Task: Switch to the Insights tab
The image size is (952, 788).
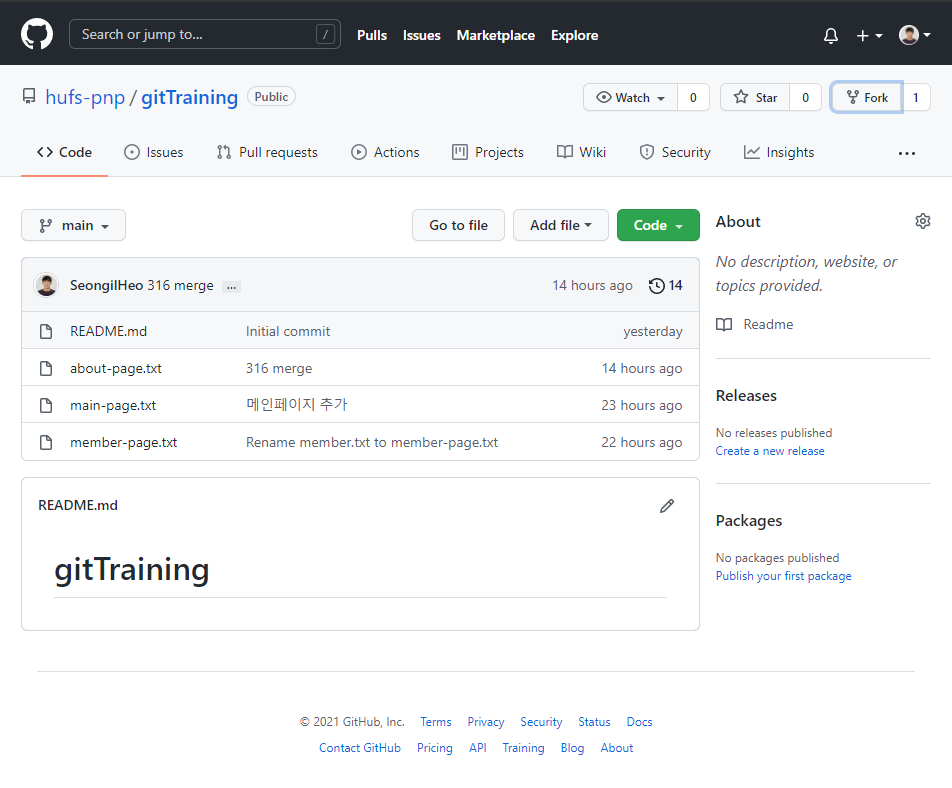Action: pos(779,152)
